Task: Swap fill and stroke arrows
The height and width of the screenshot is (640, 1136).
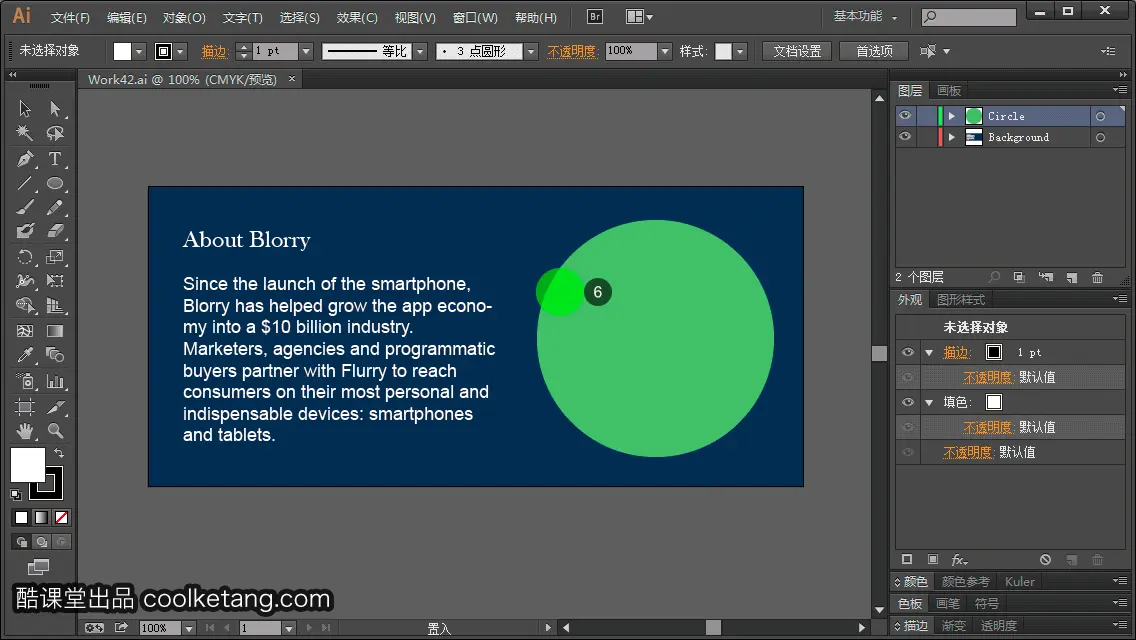Action: (59, 453)
